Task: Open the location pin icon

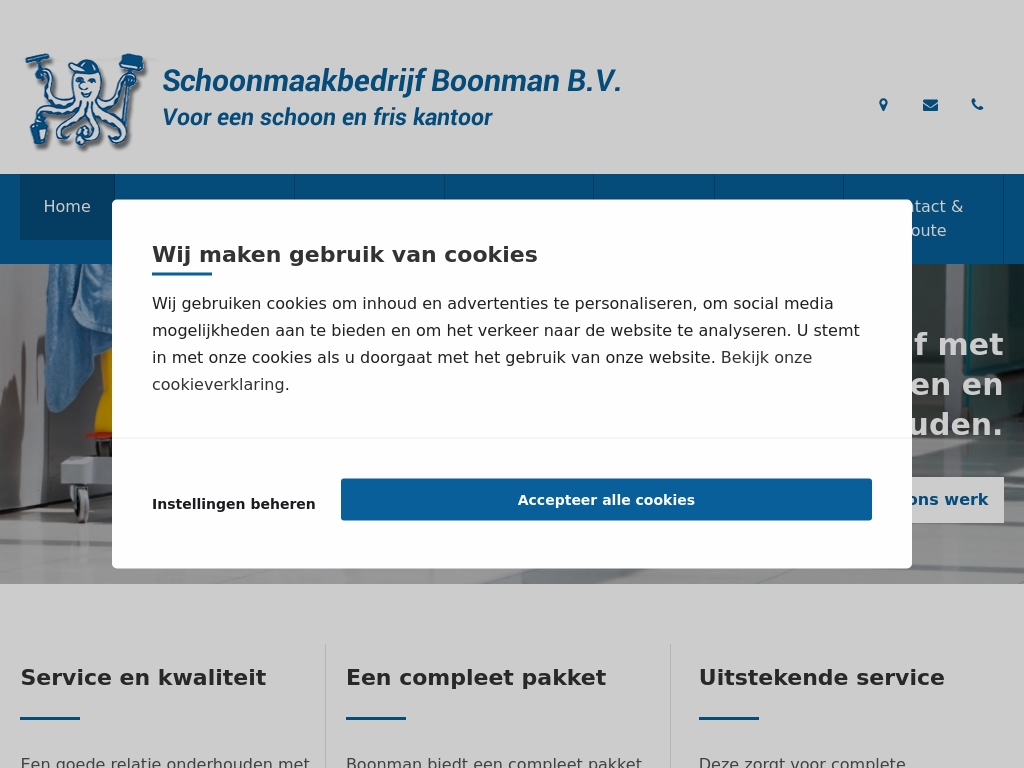Action: pos(883,105)
